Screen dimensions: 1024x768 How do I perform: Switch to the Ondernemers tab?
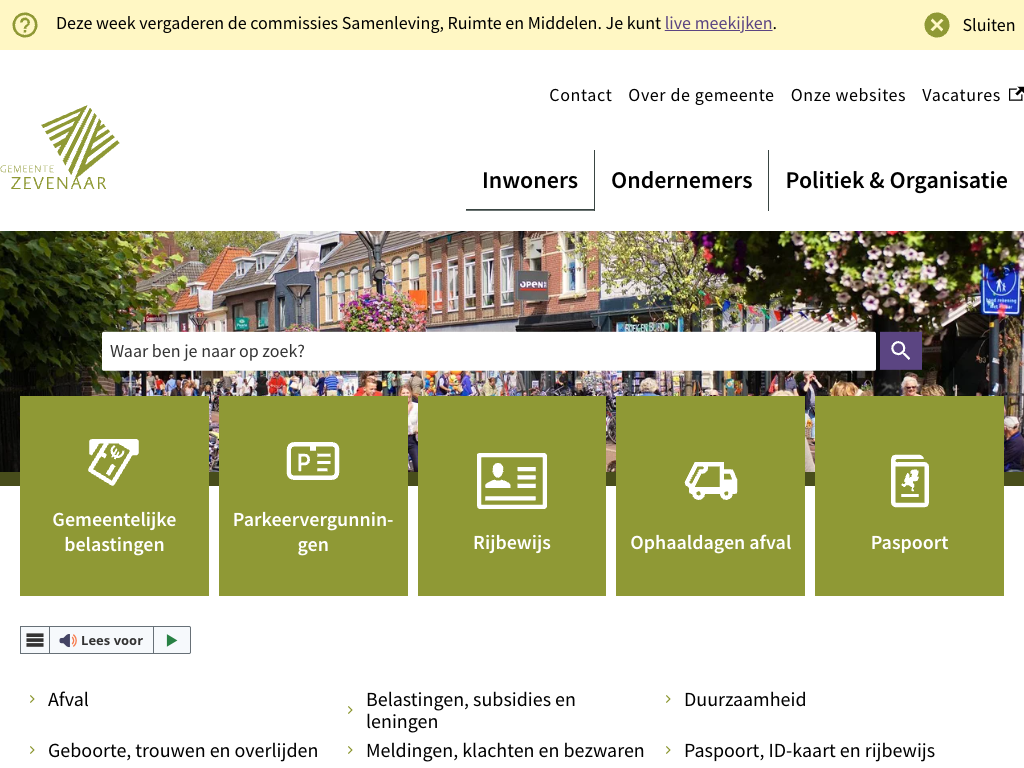(681, 180)
